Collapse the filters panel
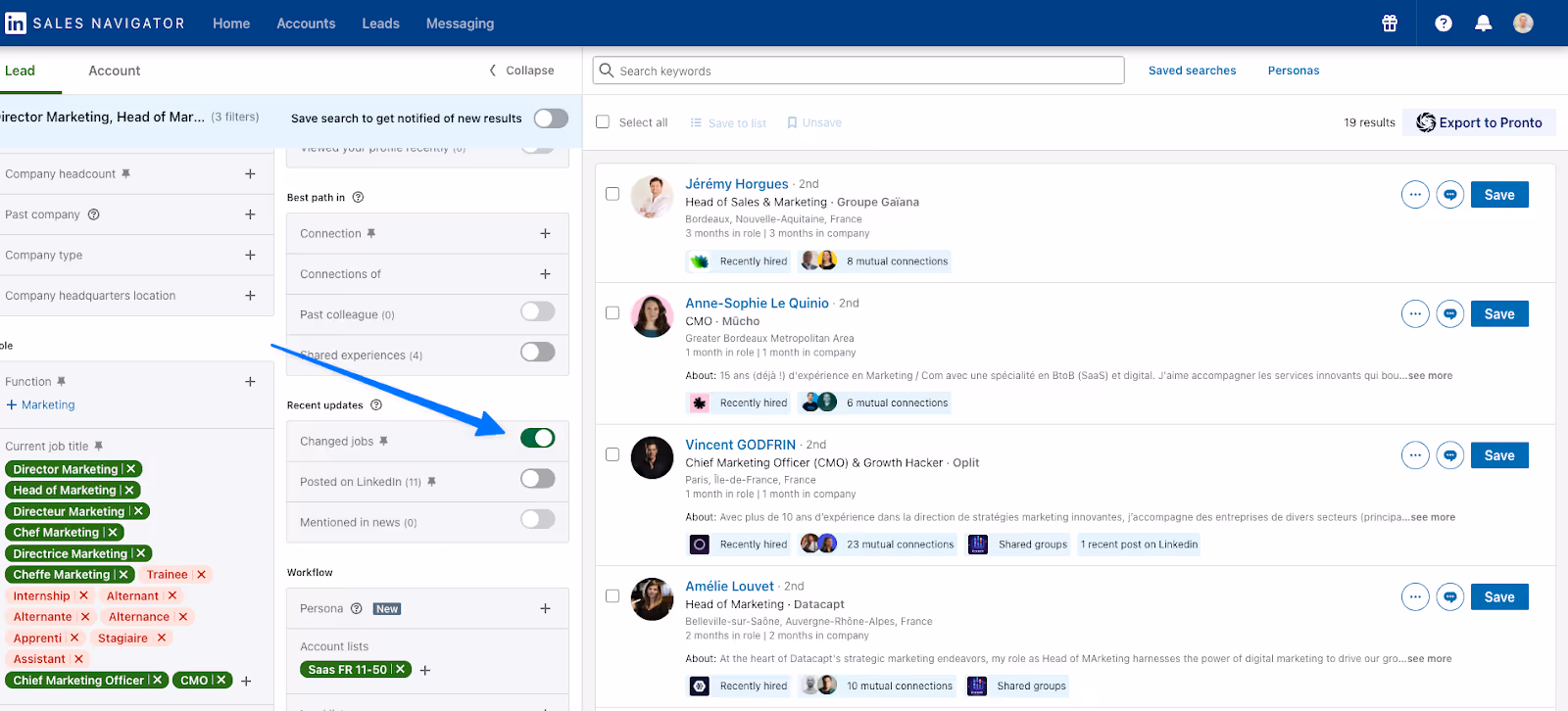This screenshot has width=1568, height=711. (x=521, y=71)
